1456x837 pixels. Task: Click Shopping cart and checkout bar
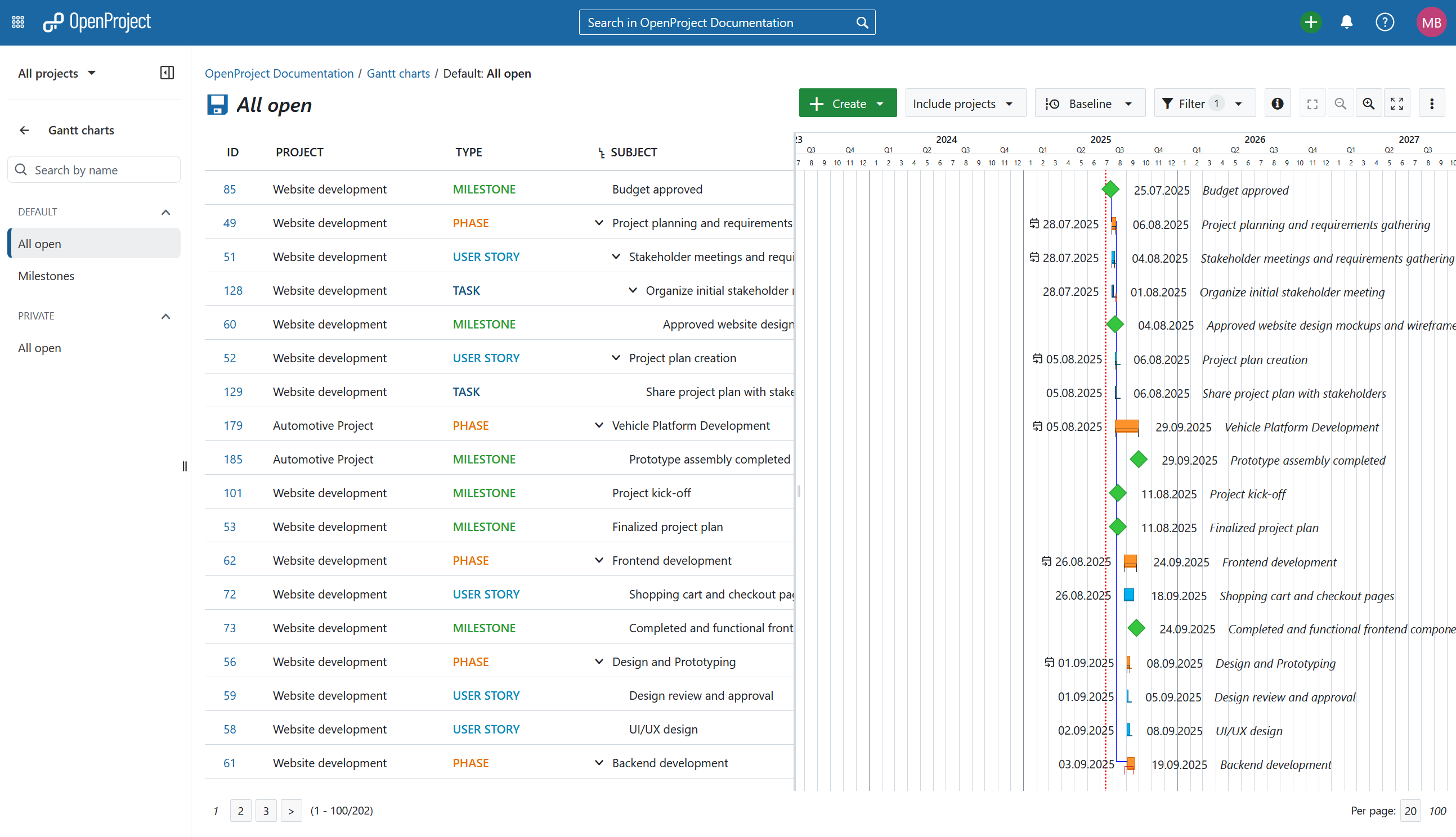pos(1129,595)
